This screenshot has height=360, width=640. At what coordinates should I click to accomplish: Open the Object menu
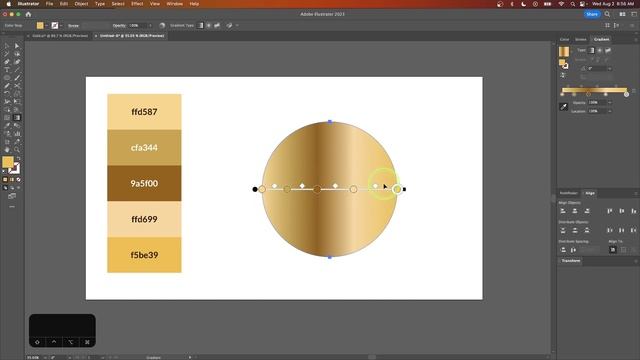tap(81, 4)
